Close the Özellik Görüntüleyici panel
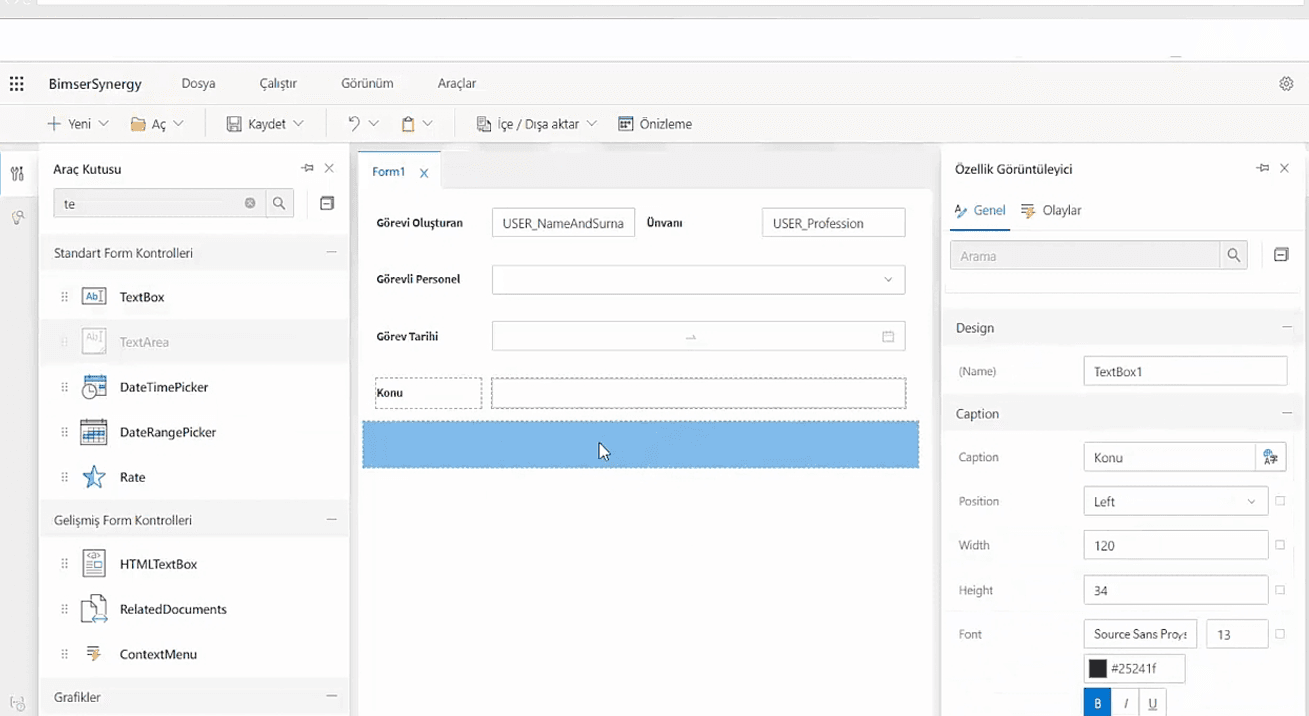Viewport: 1309px width, 716px height. pos(1285,168)
